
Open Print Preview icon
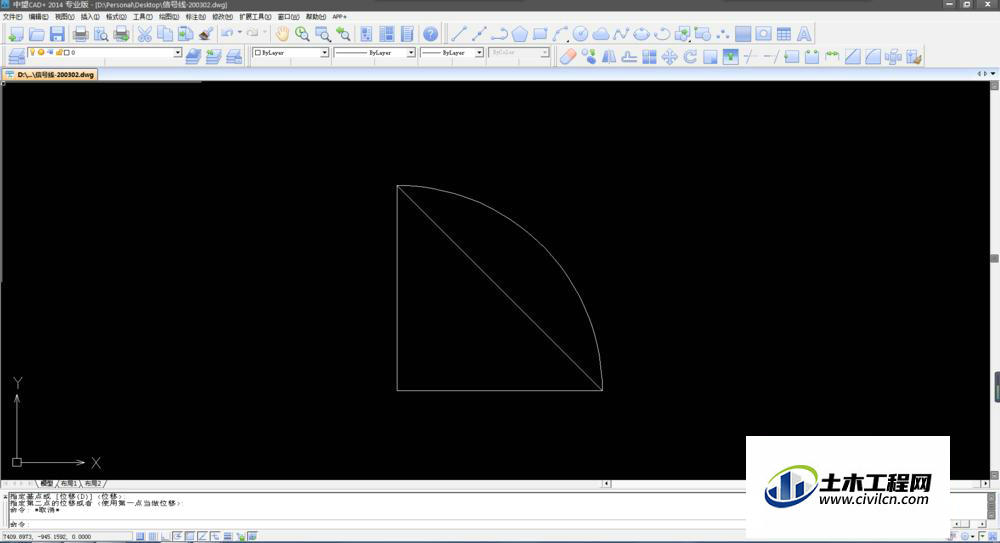[101, 34]
